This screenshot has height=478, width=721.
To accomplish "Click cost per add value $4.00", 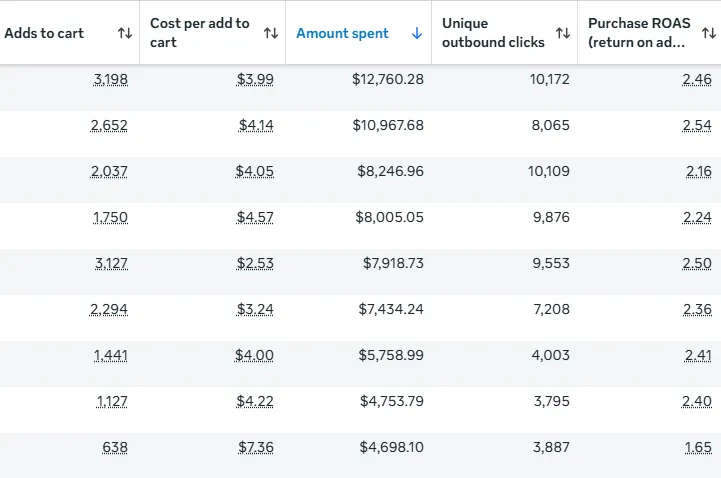I will click(x=254, y=355).
